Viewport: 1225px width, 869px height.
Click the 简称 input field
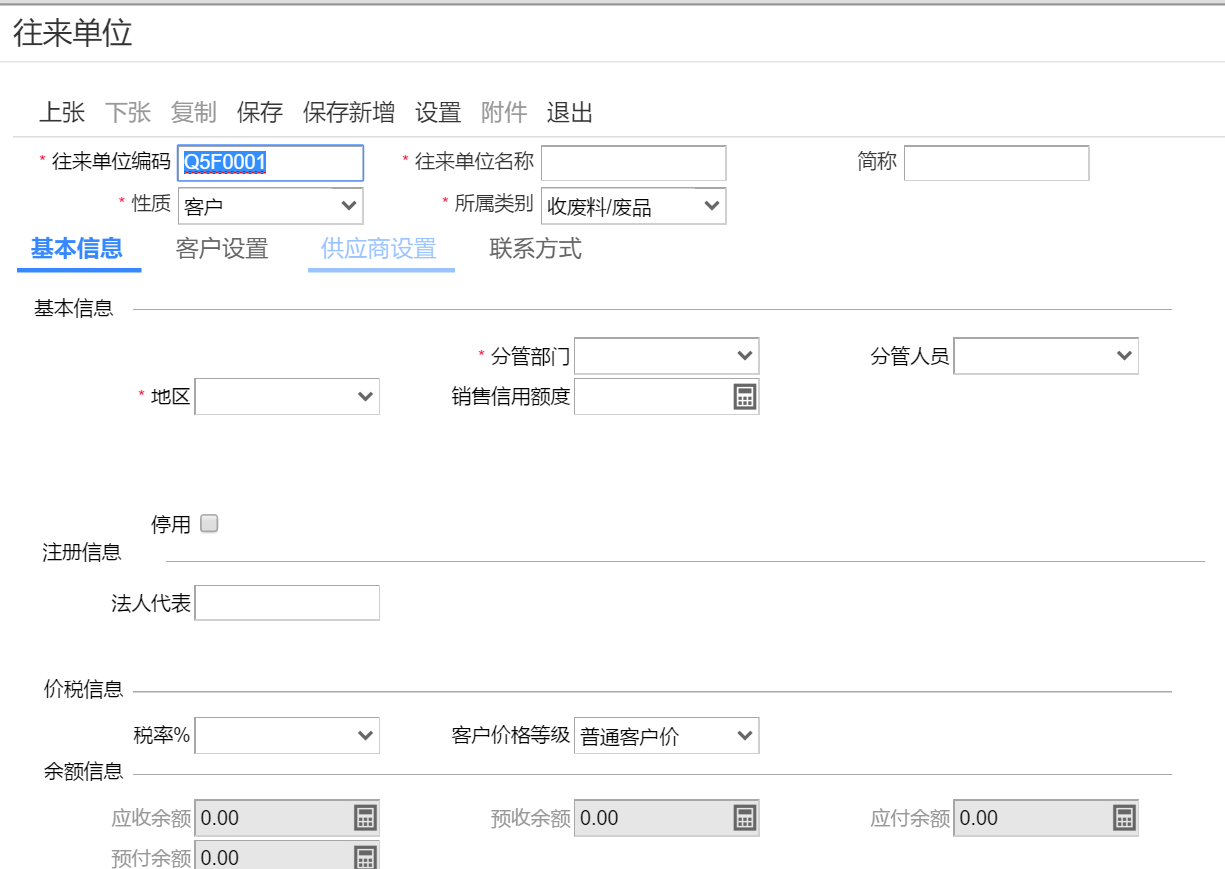pos(996,163)
